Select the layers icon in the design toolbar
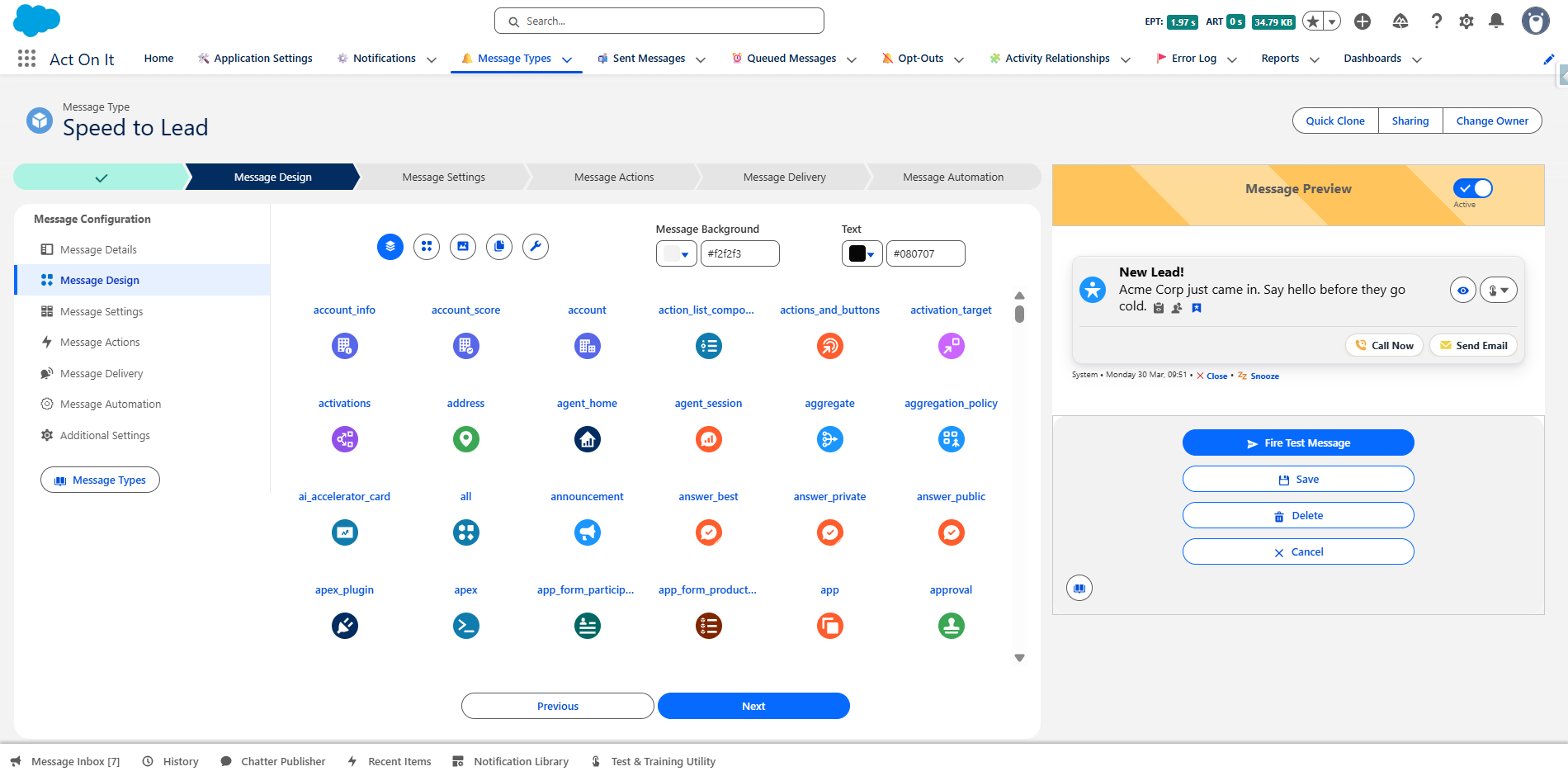Image resolution: width=1568 pixels, height=776 pixels. point(390,246)
